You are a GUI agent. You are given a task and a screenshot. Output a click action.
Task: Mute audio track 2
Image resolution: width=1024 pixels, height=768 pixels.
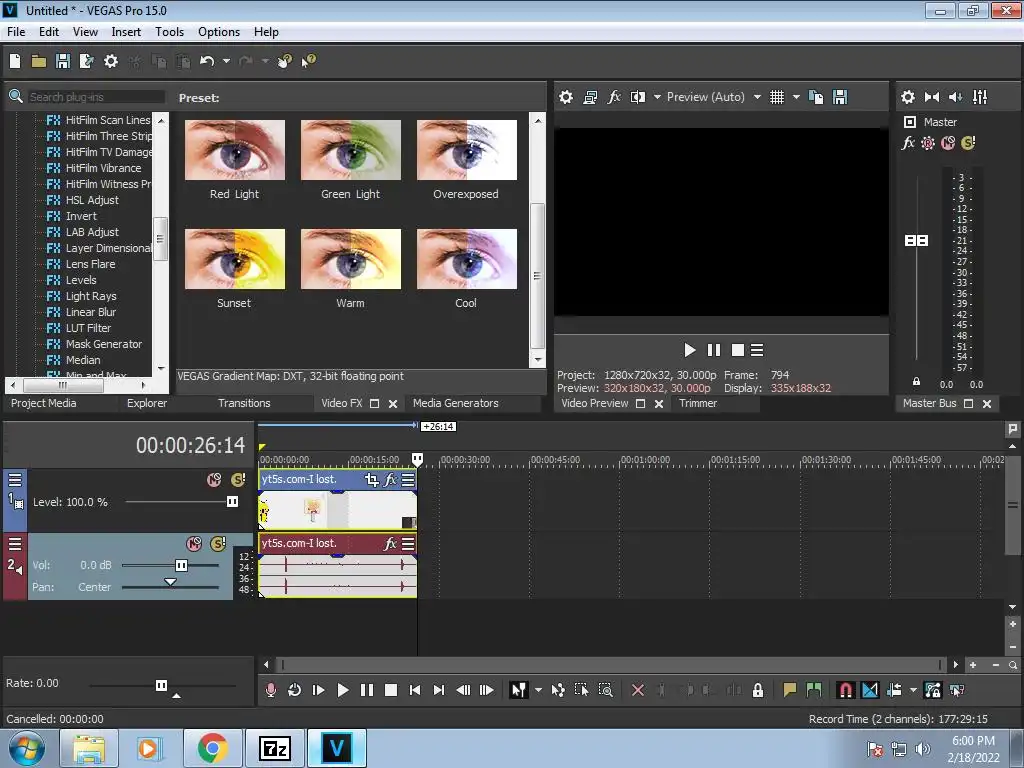194,543
